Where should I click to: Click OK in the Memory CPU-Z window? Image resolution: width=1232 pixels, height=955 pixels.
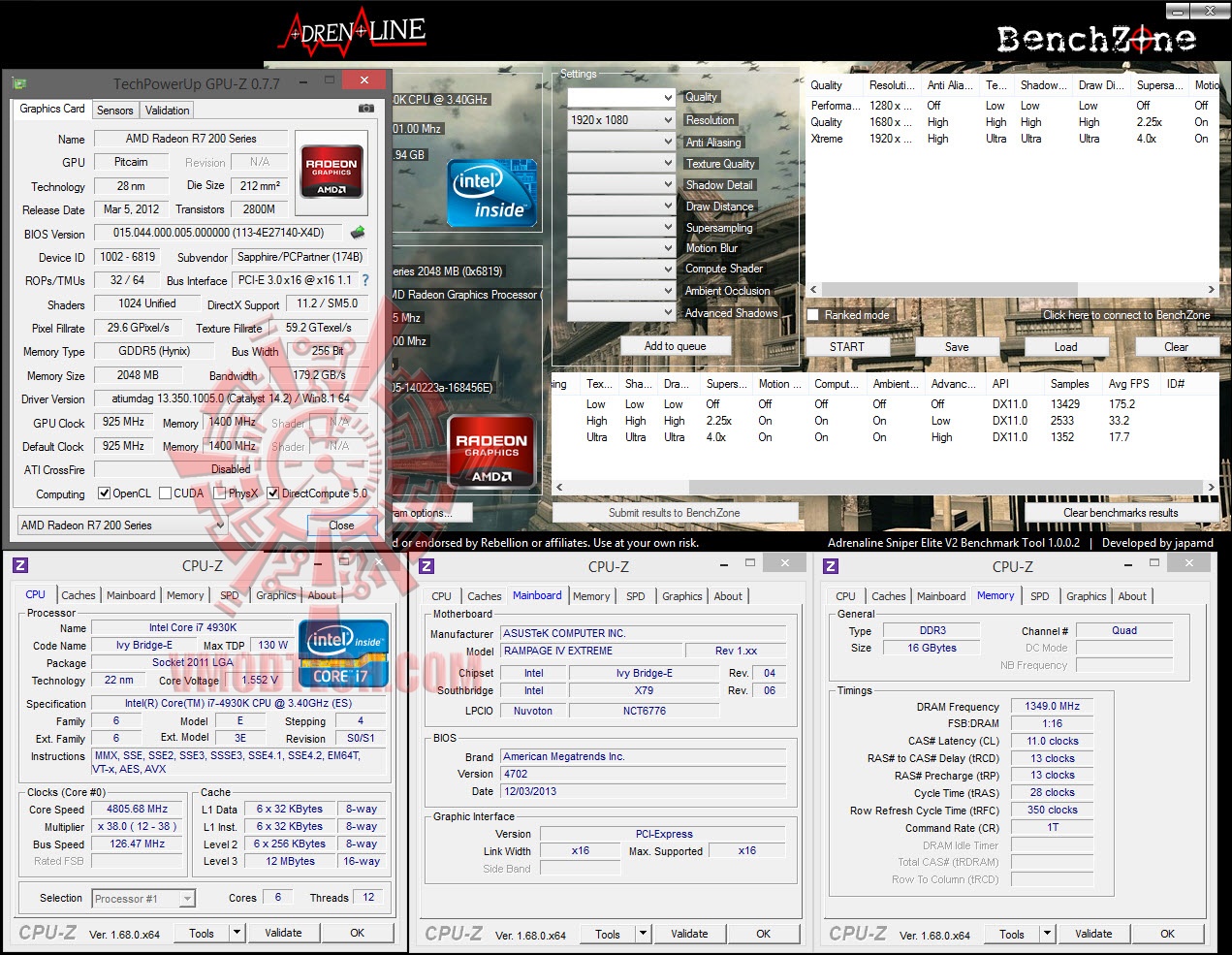point(1168,934)
